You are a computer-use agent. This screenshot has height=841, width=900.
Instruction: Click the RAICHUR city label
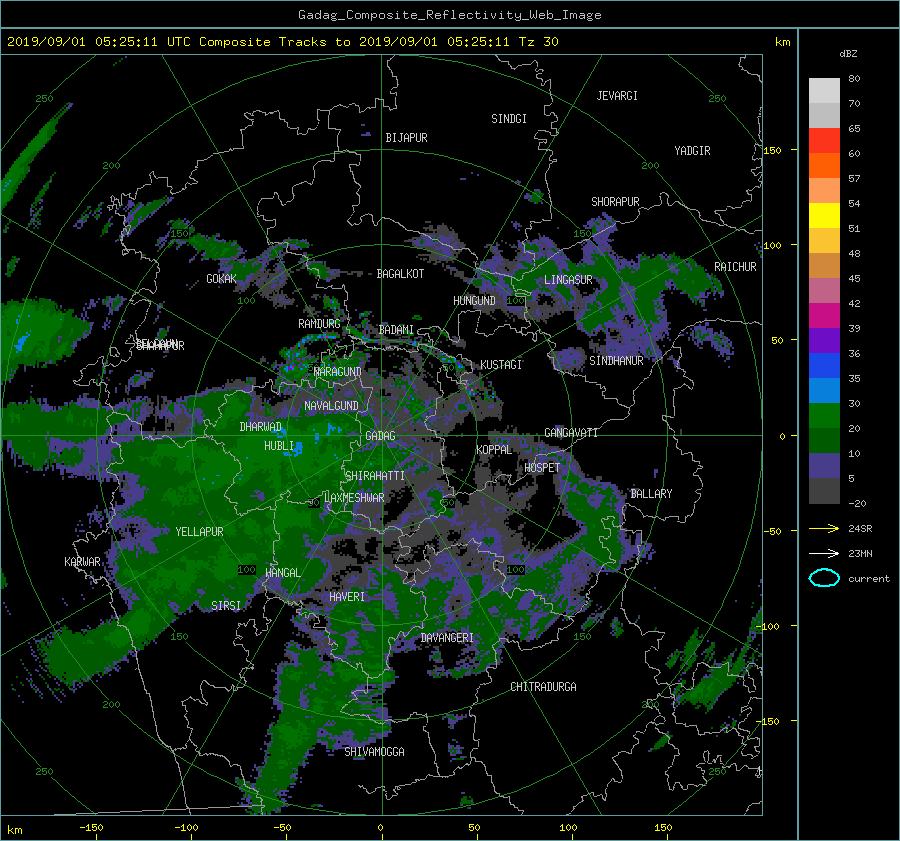click(x=735, y=267)
